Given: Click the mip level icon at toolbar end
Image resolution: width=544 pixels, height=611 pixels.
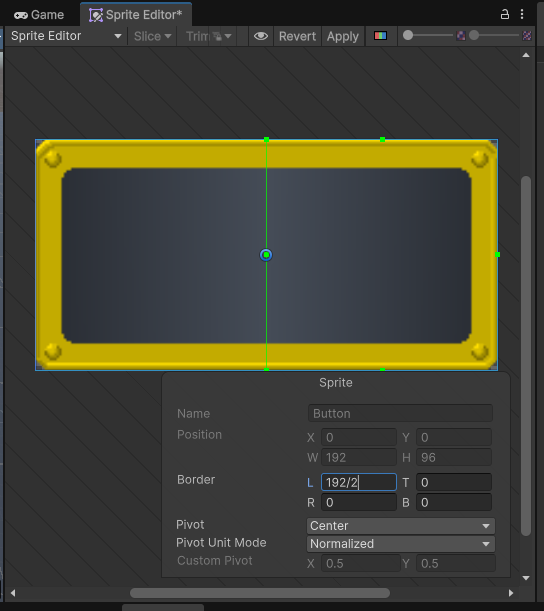Looking at the screenshot, I should [x=526, y=36].
